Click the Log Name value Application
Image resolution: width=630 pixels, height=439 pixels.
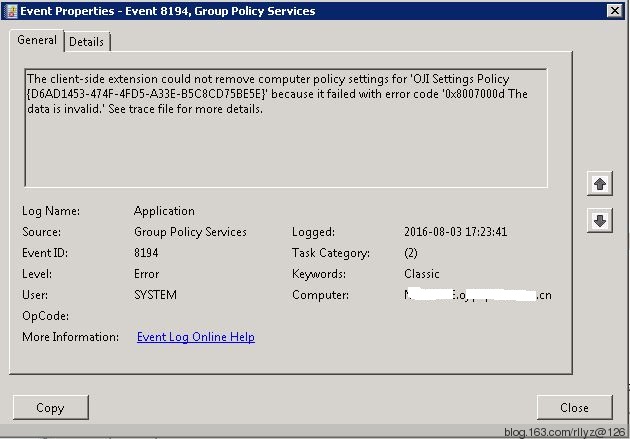[x=164, y=211]
